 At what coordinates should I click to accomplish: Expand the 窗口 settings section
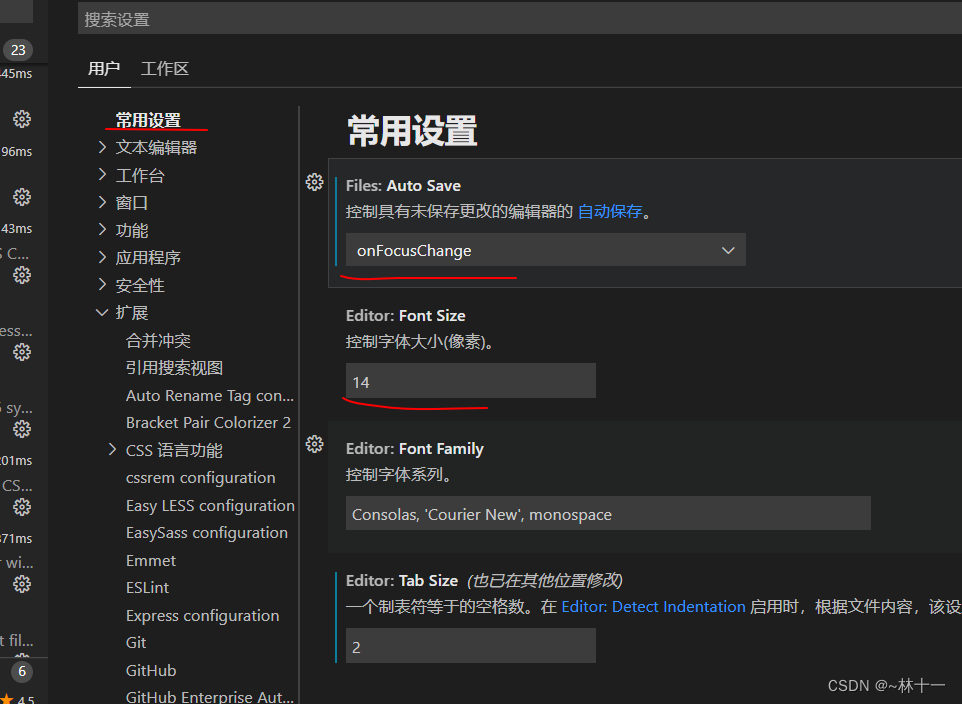point(133,202)
